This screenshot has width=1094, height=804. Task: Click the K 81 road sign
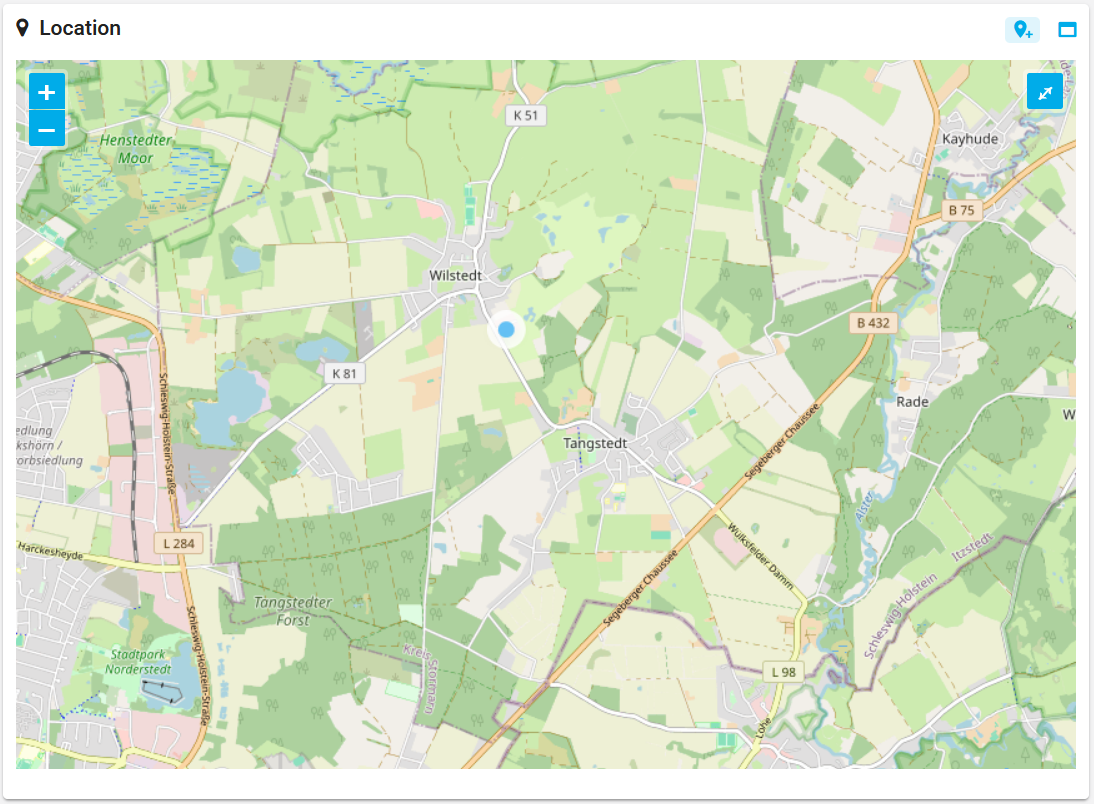(x=343, y=373)
